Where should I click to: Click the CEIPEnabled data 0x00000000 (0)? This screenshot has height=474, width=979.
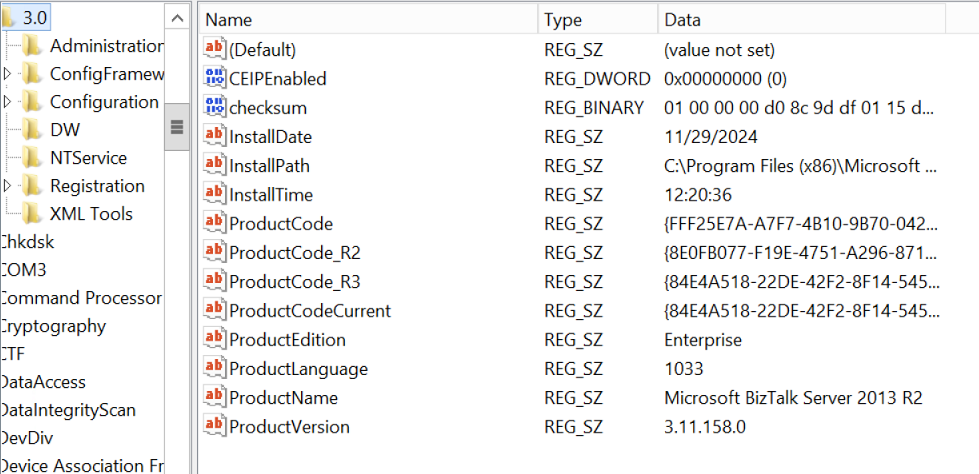(x=726, y=79)
